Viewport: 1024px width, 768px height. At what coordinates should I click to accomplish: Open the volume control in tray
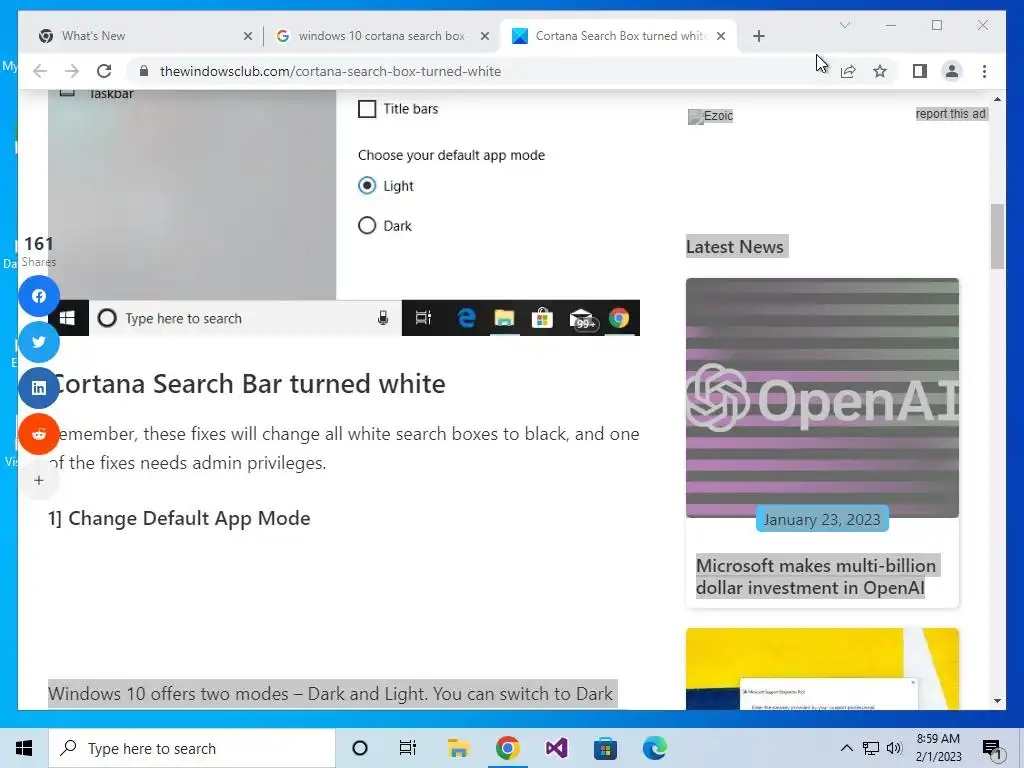(894, 748)
